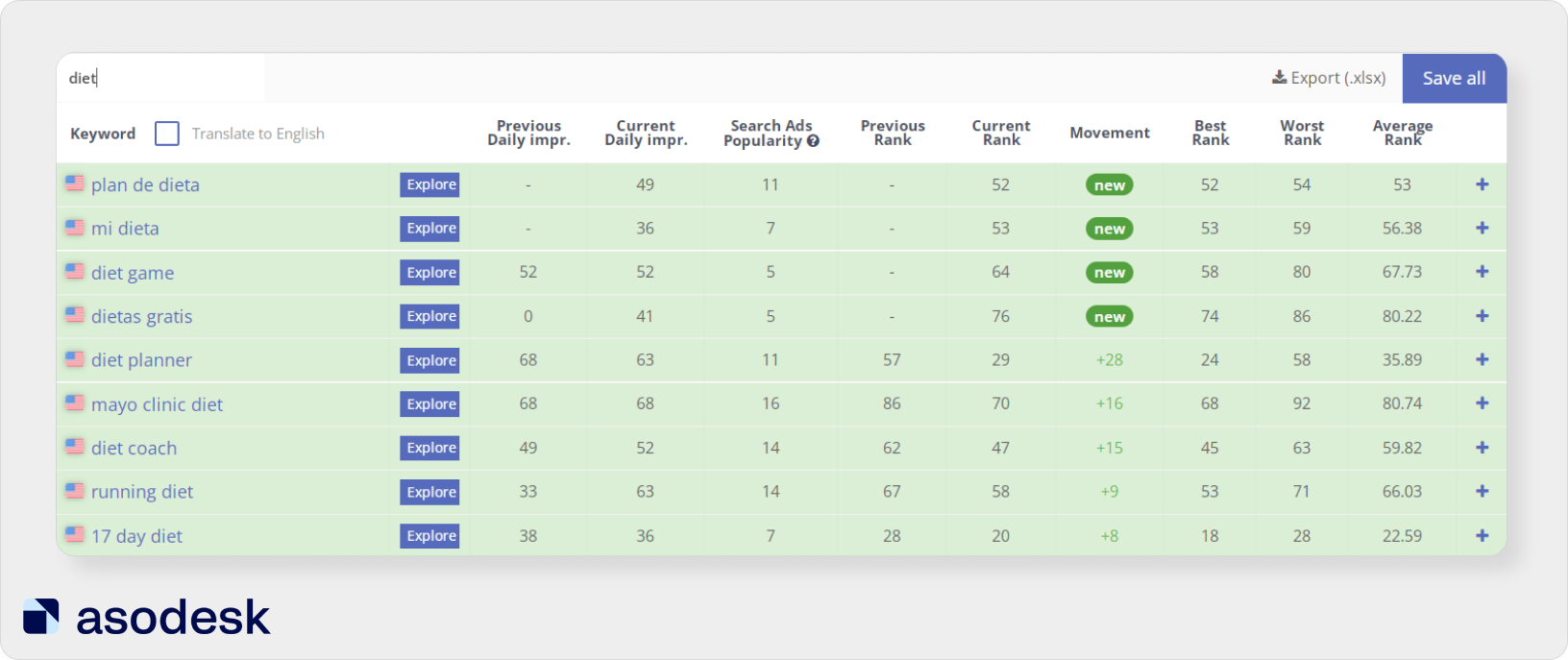This screenshot has height=660, width=1568.
Task: Click the download icon in Export (.xlsx)
Action: [x=1279, y=78]
